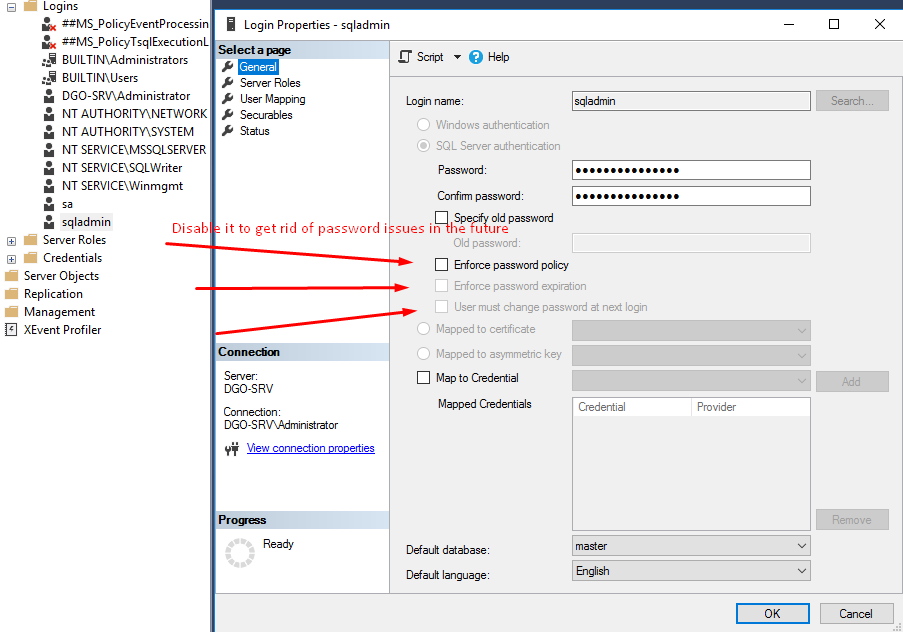Select the NT SERVICE\SQLWriter login icon
903x632 pixels.
(x=49, y=167)
